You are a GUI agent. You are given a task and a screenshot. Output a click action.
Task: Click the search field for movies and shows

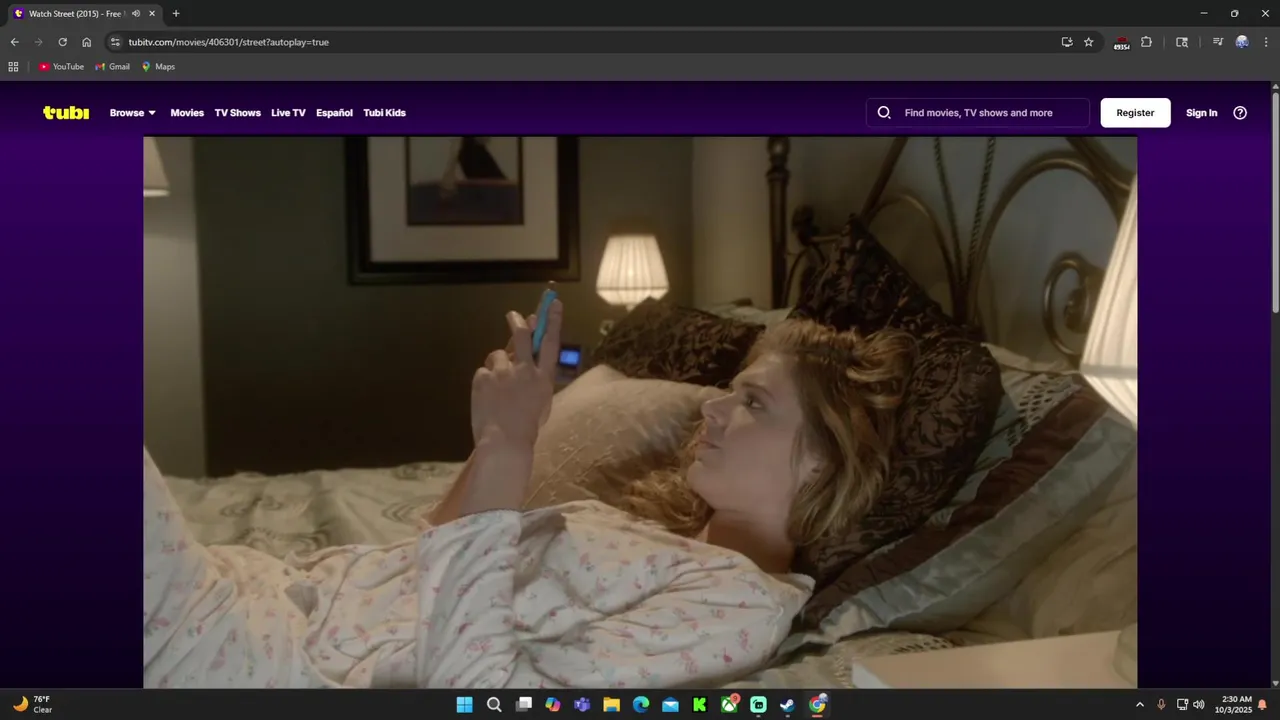click(x=978, y=113)
